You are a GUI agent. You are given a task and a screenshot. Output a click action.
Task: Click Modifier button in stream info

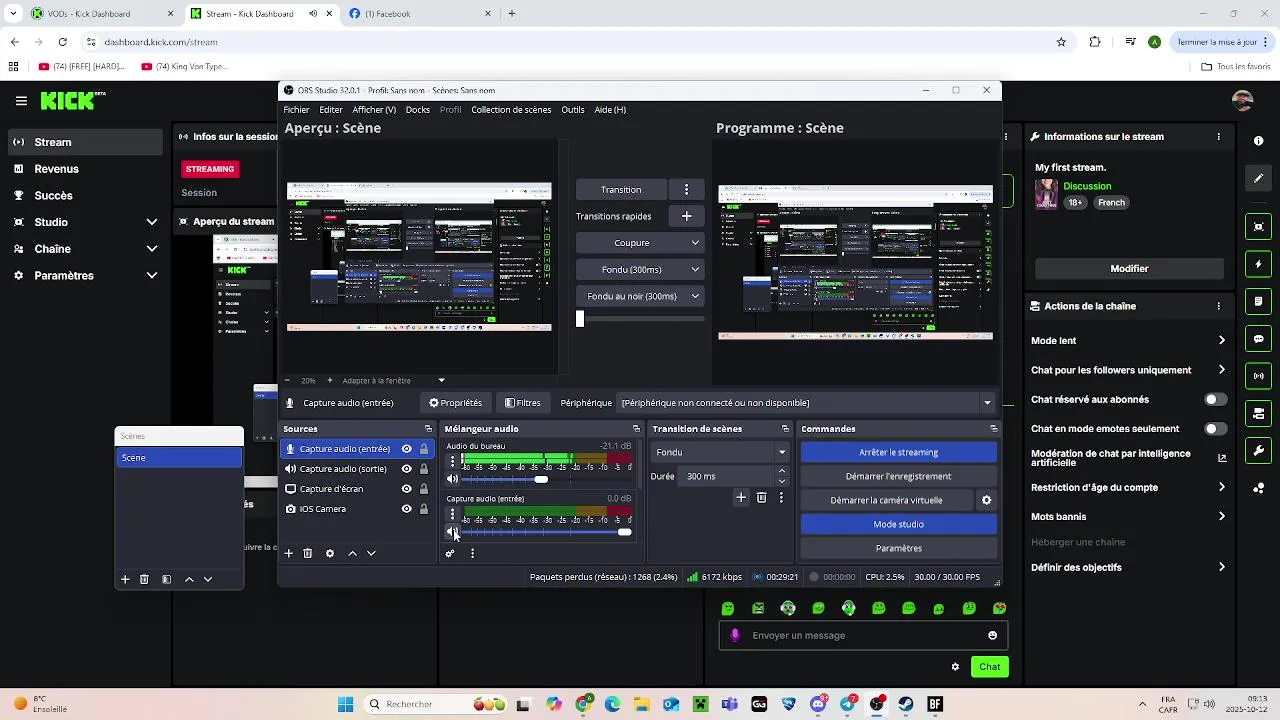(1129, 268)
